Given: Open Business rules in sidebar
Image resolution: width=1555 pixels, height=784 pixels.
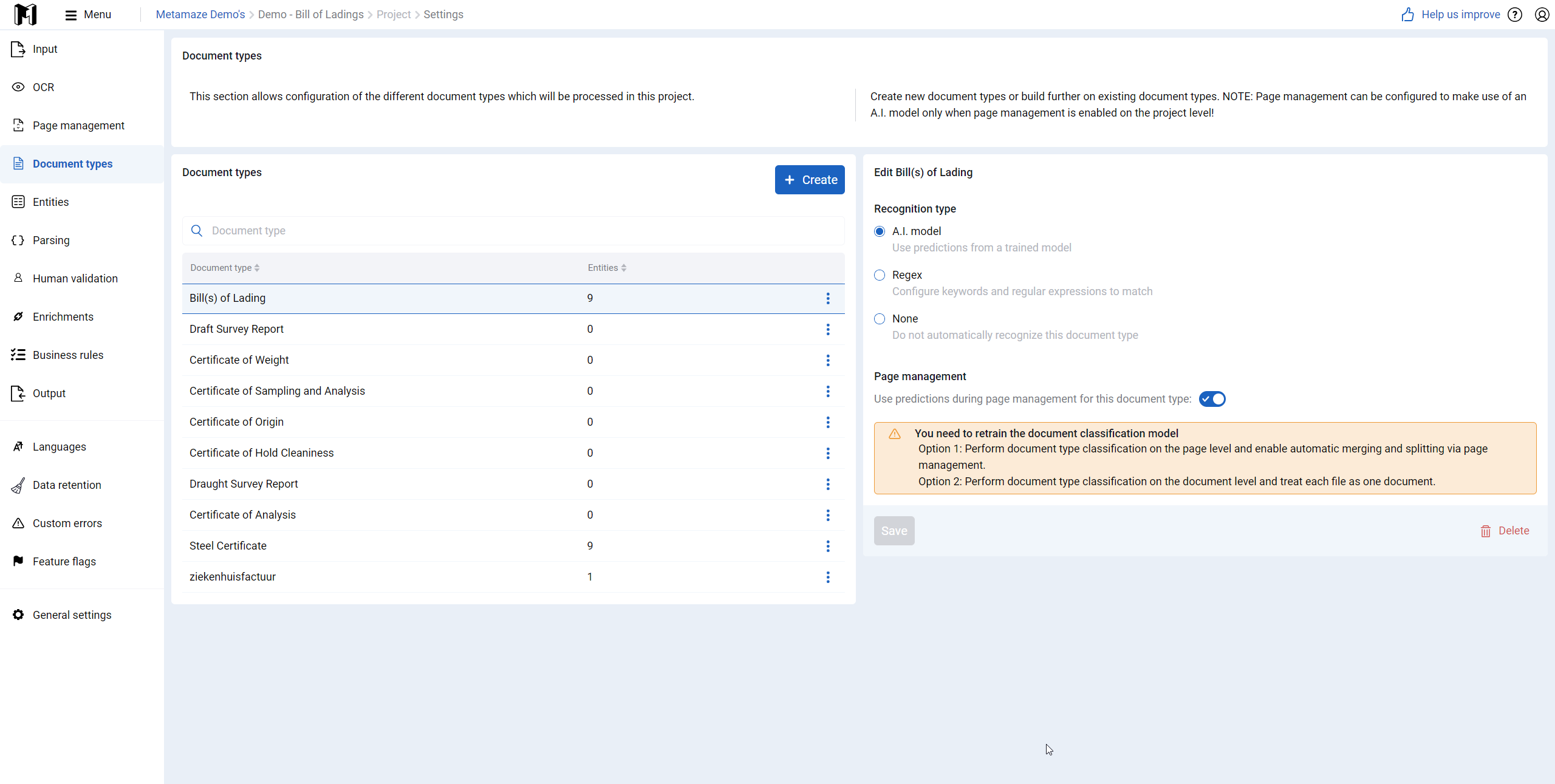Looking at the screenshot, I should pos(82,355).
